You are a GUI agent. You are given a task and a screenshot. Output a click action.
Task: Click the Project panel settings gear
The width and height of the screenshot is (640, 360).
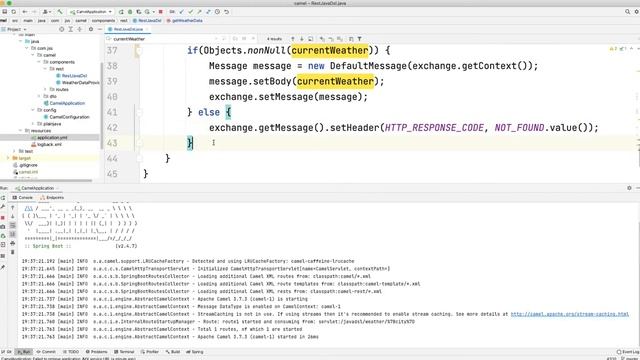point(91,29)
